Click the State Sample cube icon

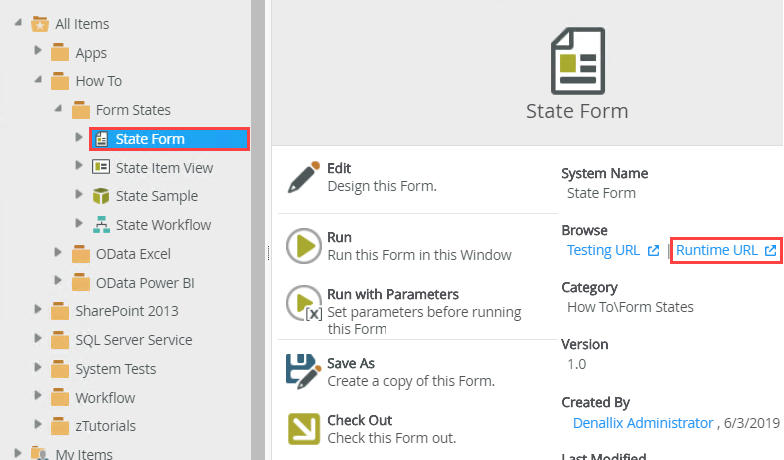pyautogui.click(x=101, y=196)
